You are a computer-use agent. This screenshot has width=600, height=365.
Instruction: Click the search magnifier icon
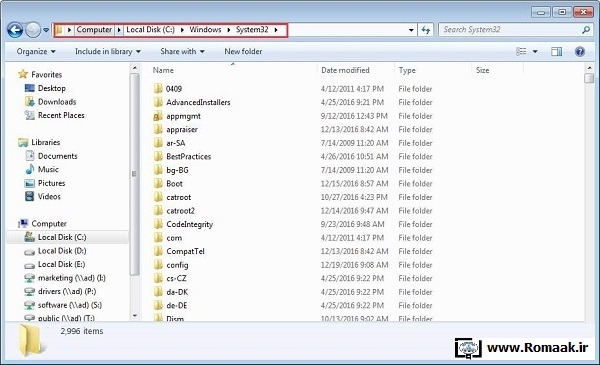pyautogui.click(x=585, y=30)
